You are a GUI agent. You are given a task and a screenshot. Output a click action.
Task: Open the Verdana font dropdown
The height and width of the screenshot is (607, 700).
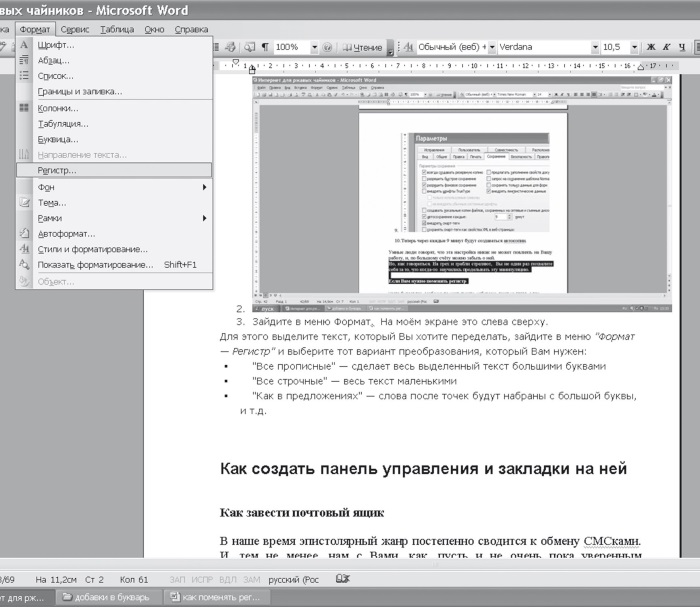tap(595, 47)
